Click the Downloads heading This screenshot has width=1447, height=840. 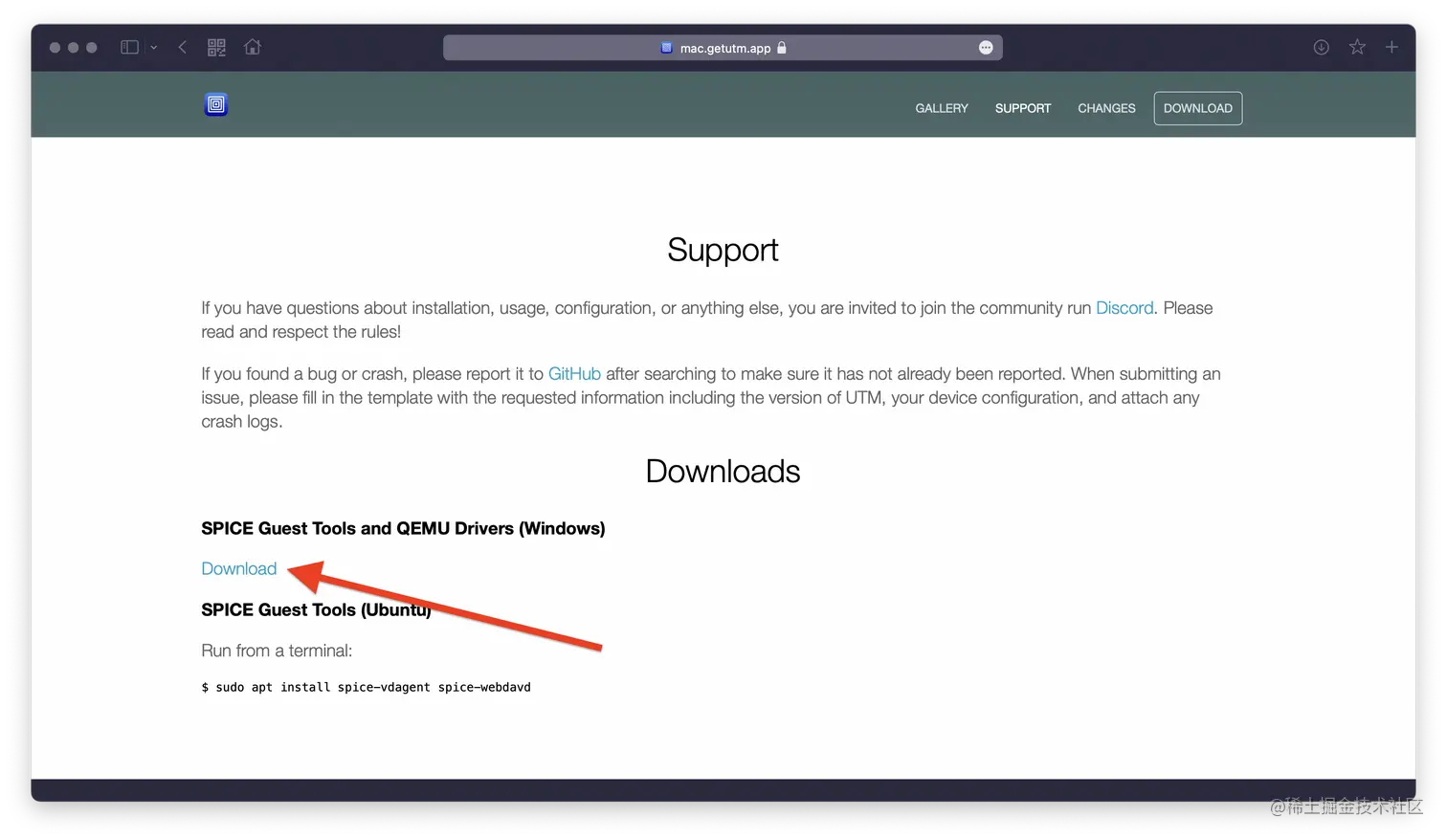pyautogui.click(x=723, y=472)
